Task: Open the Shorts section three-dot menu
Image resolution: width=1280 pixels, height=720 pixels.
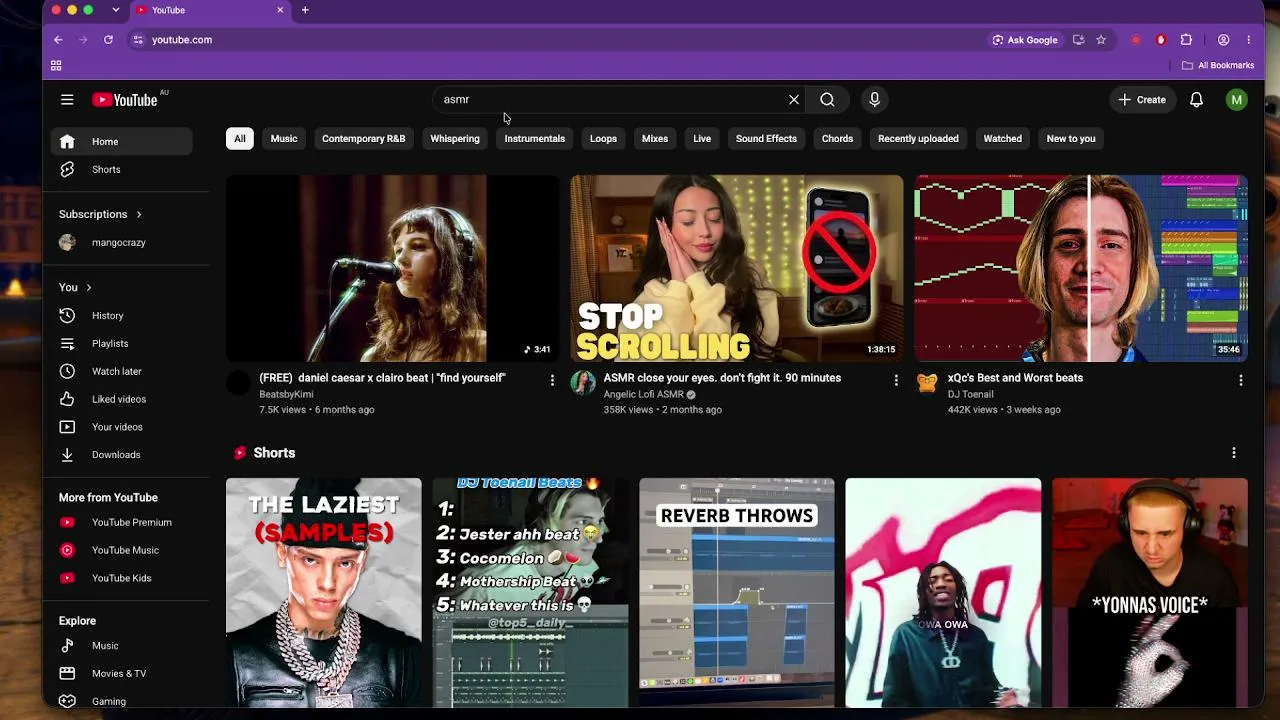Action: pyautogui.click(x=1234, y=453)
